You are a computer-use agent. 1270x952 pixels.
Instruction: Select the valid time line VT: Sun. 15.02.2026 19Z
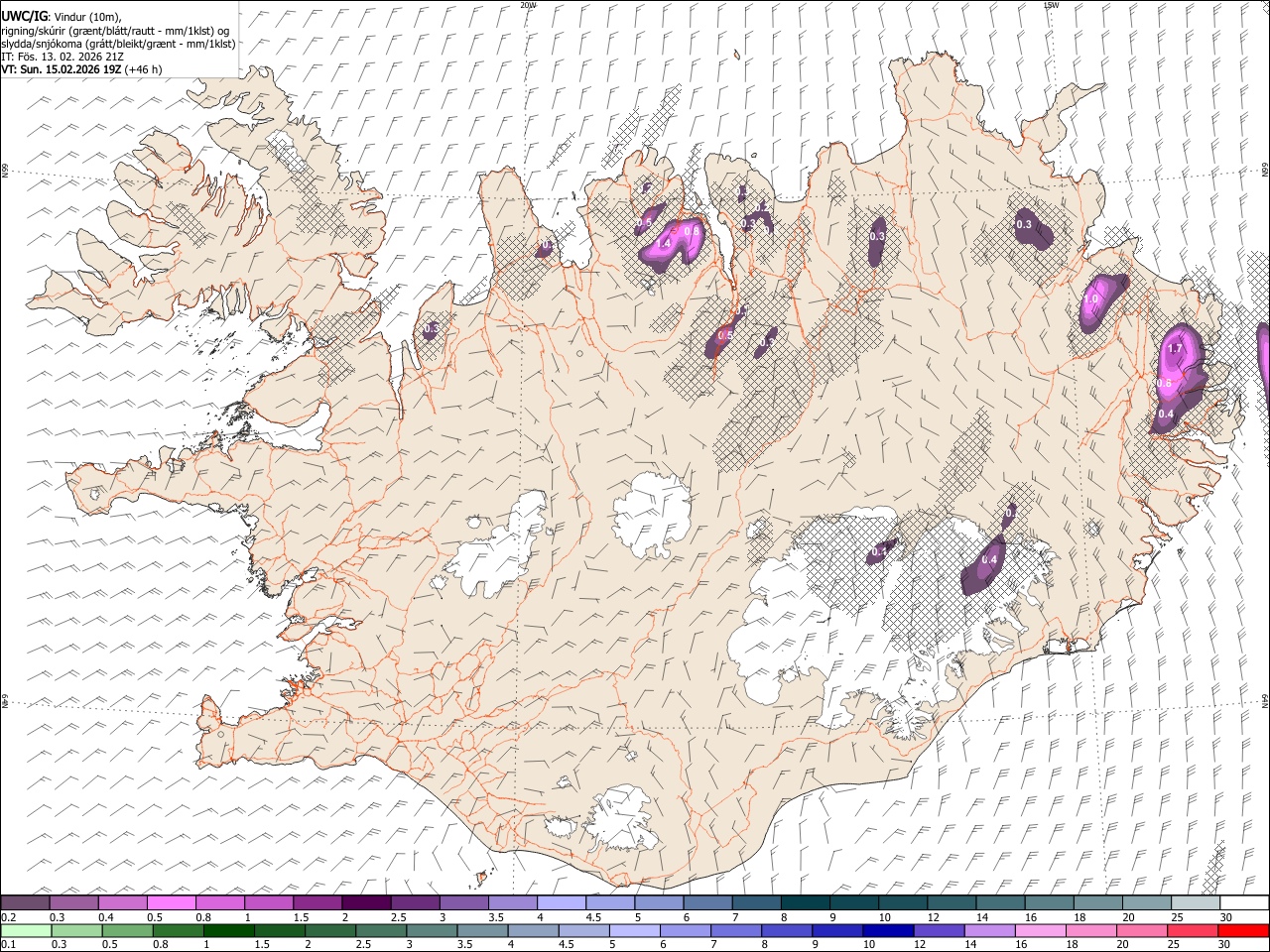click(x=81, y=69)
